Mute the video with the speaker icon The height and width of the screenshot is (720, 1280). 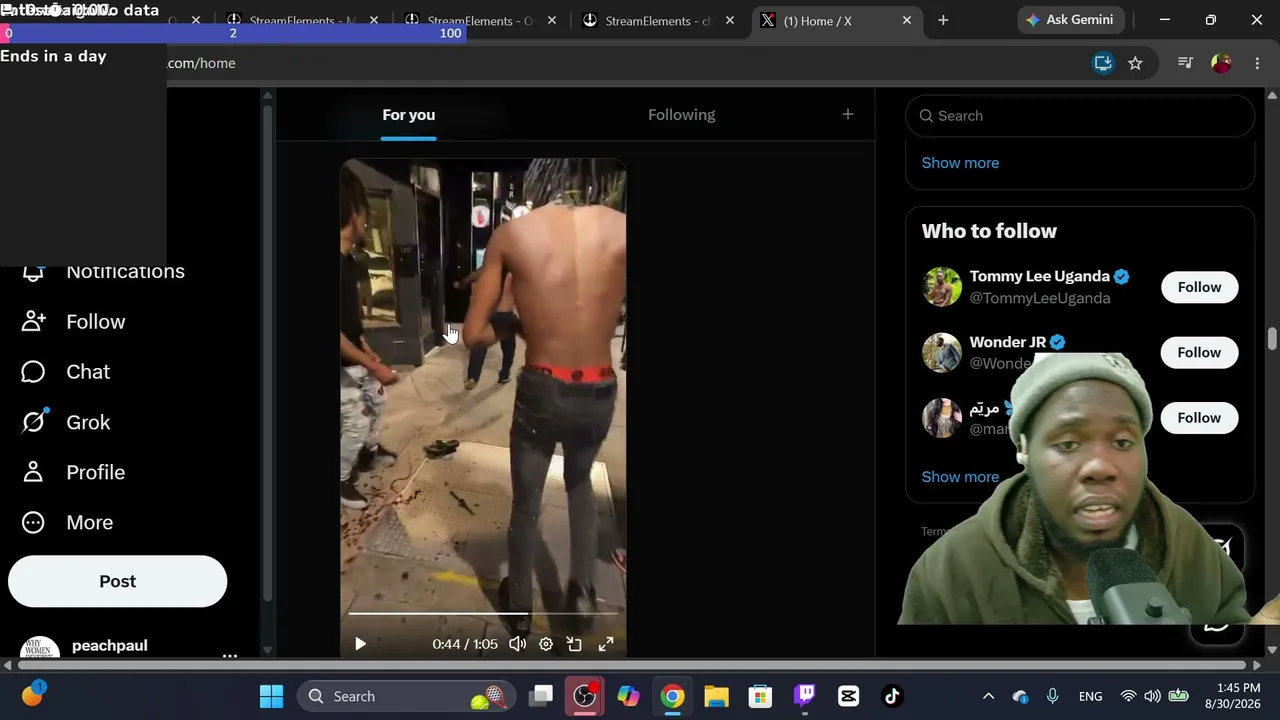pyautogui.click(x=517, y=644)
